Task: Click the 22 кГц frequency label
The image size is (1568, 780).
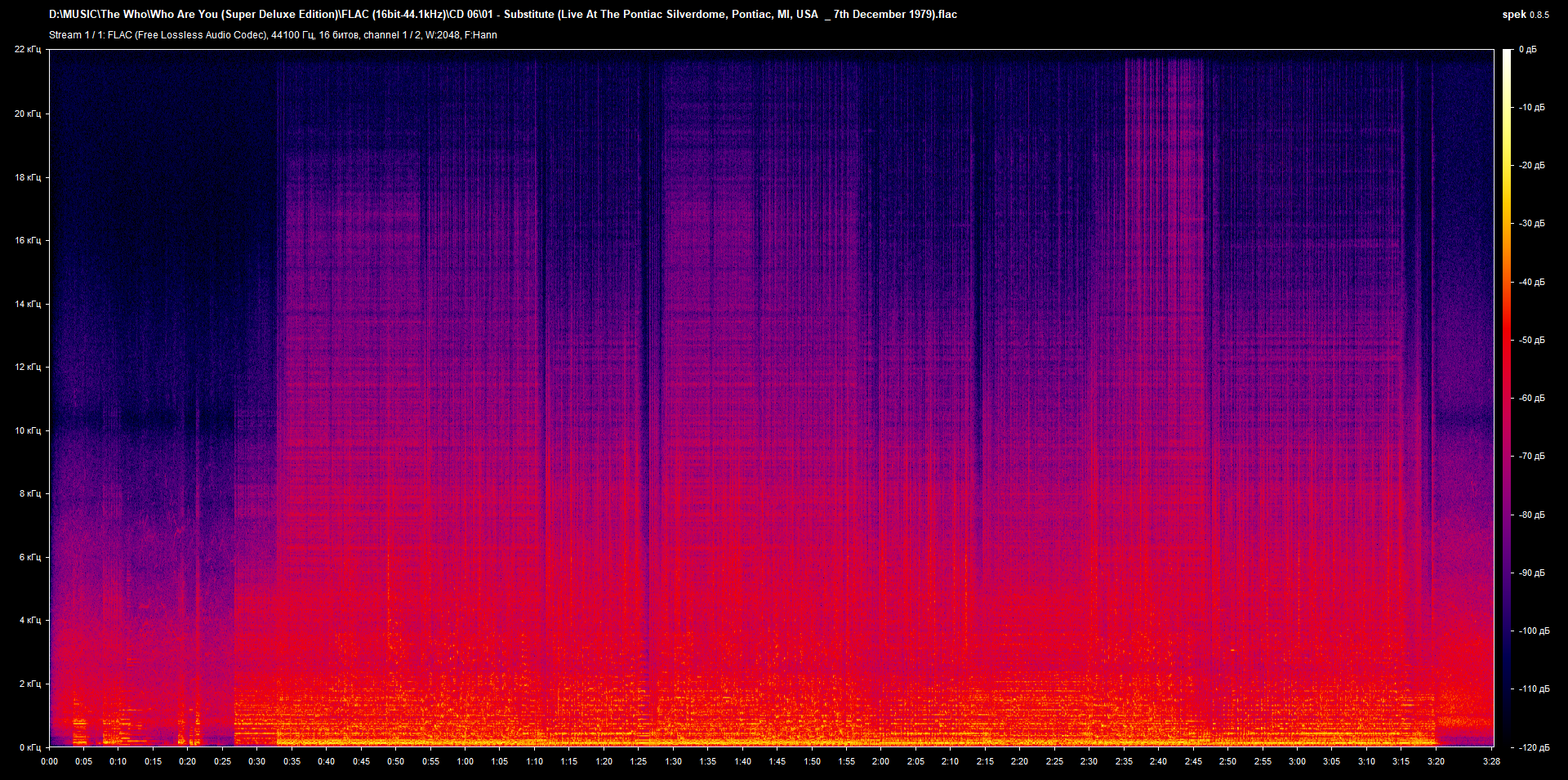Action: tap(28, 50)
